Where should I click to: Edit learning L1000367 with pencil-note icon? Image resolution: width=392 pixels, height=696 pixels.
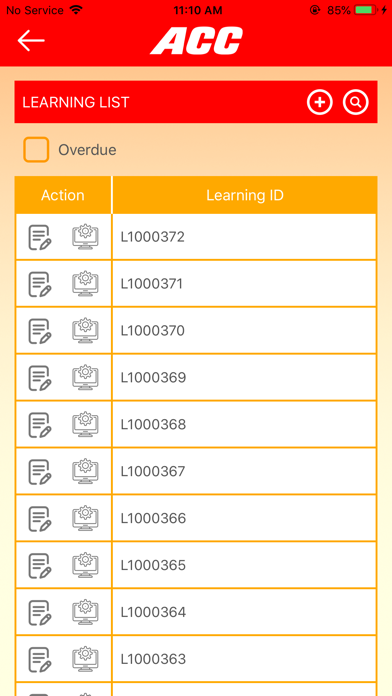[40, 472]
